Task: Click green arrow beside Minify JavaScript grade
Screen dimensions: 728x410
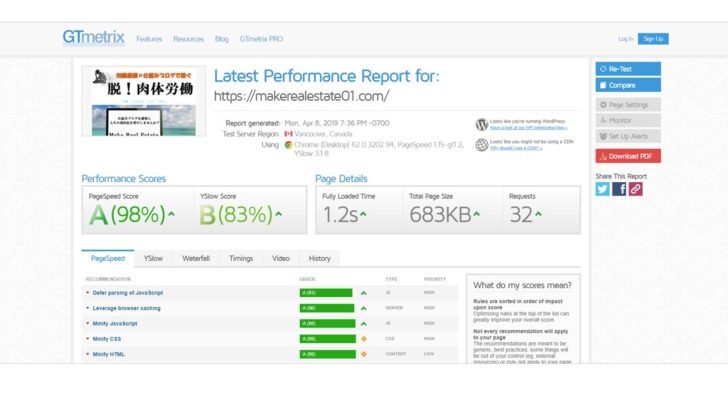Action: click(364, 324)
